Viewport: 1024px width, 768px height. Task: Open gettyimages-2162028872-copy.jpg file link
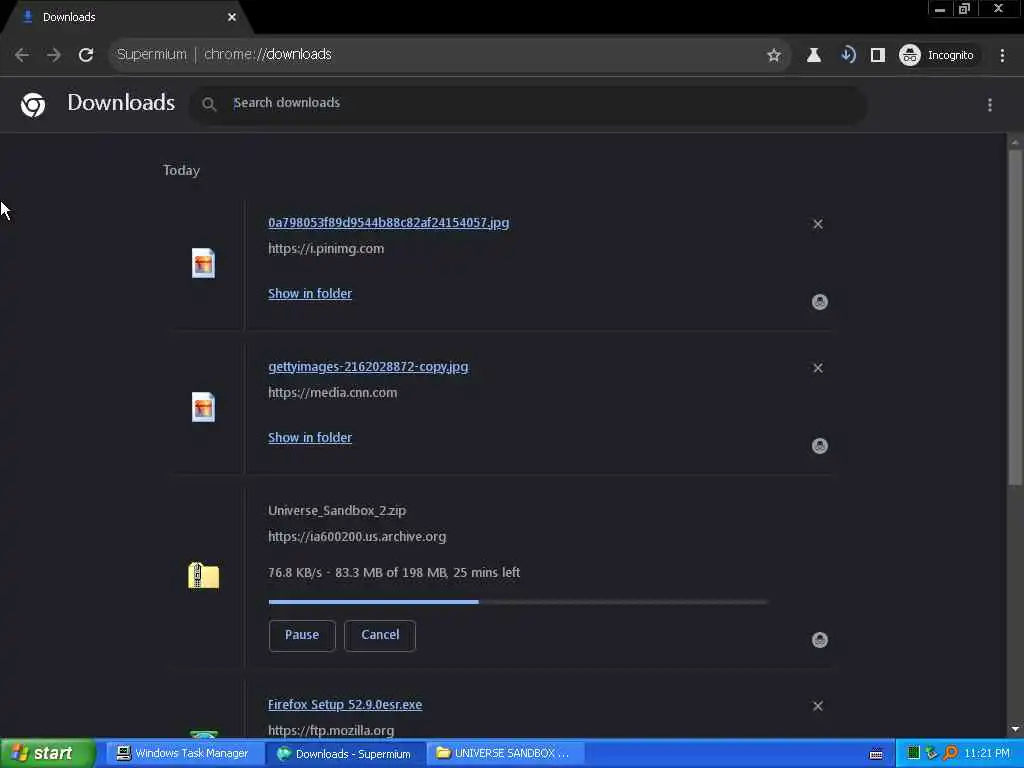[x=368, y=366]
